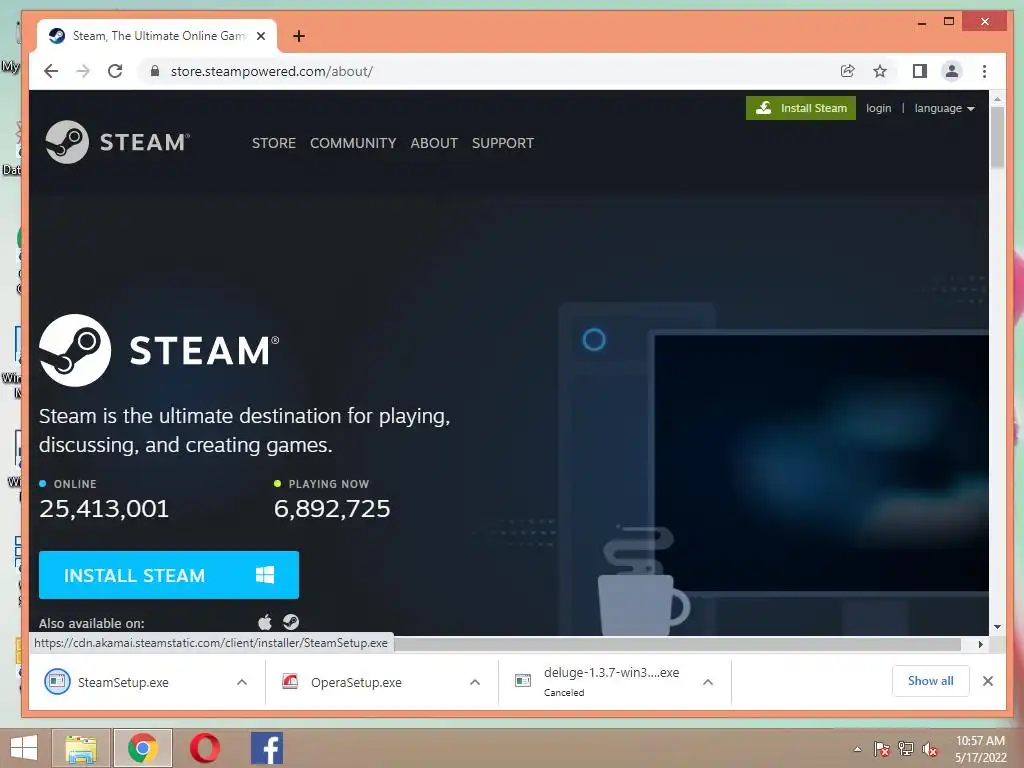Click the PLAYING NOW count 6,892,725
The image size is (1024, 768).
[332, 509]
